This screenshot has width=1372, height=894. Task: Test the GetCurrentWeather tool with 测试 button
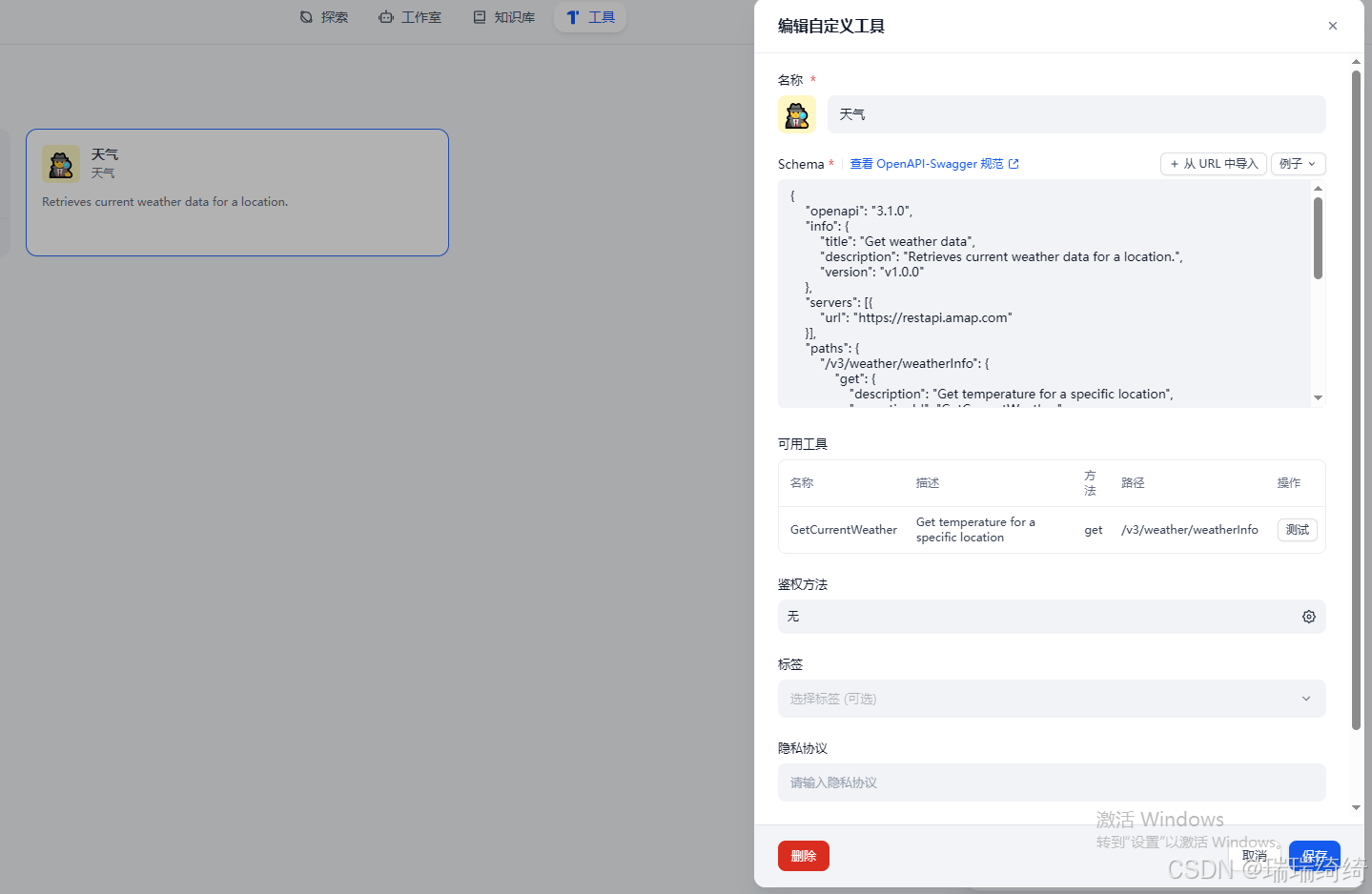(1297, 529)
